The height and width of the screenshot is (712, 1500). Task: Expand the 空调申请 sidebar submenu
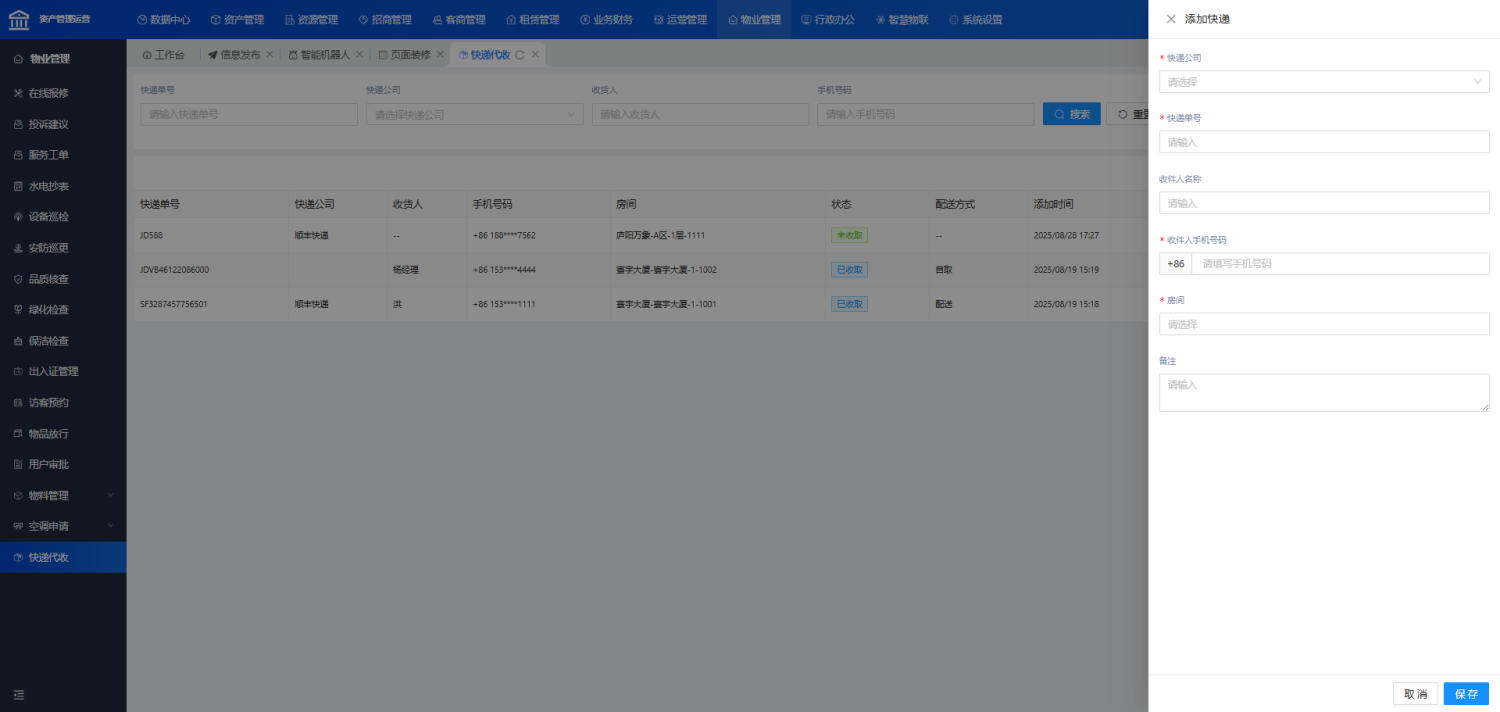[x=63, y=526]
